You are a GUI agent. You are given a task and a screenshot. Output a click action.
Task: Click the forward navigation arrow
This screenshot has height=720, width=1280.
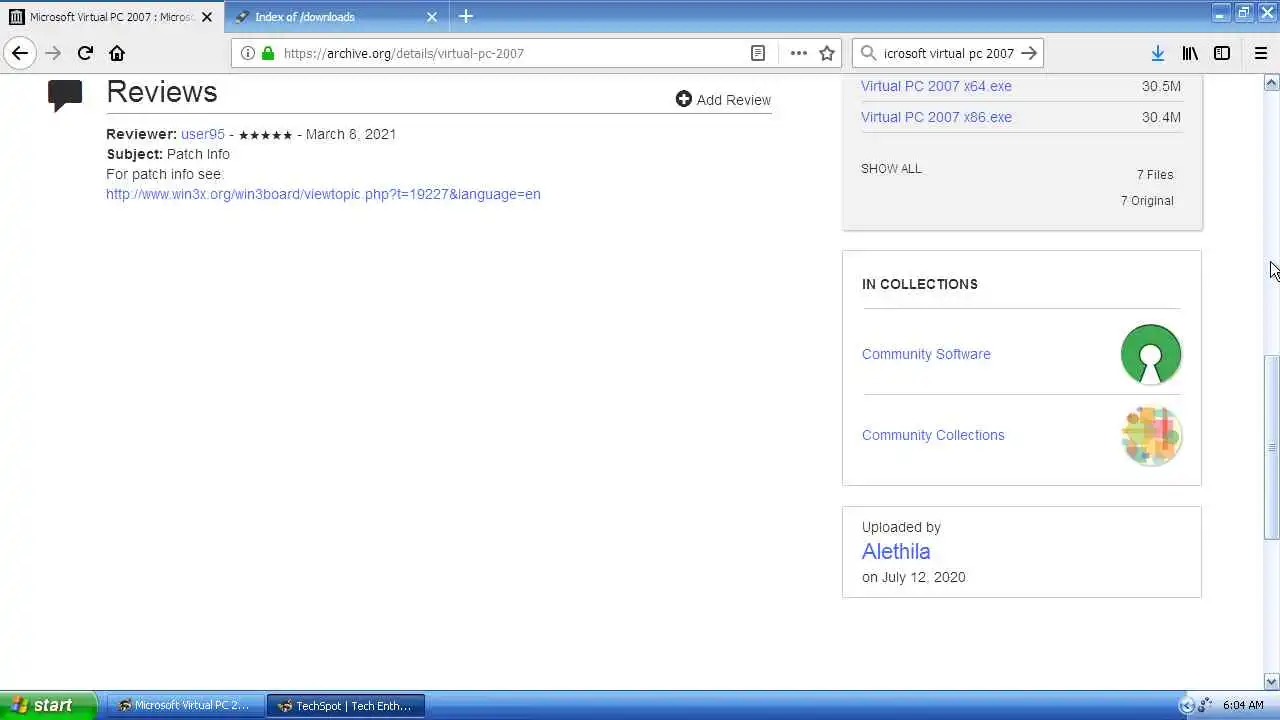click(x=53, y=53)
